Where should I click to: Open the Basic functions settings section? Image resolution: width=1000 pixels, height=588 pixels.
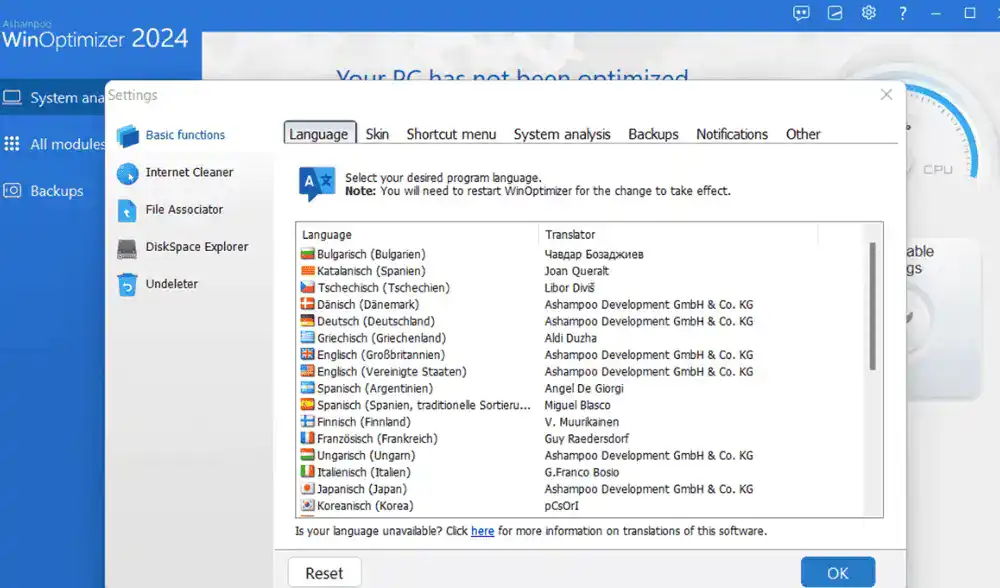point(185,135)
